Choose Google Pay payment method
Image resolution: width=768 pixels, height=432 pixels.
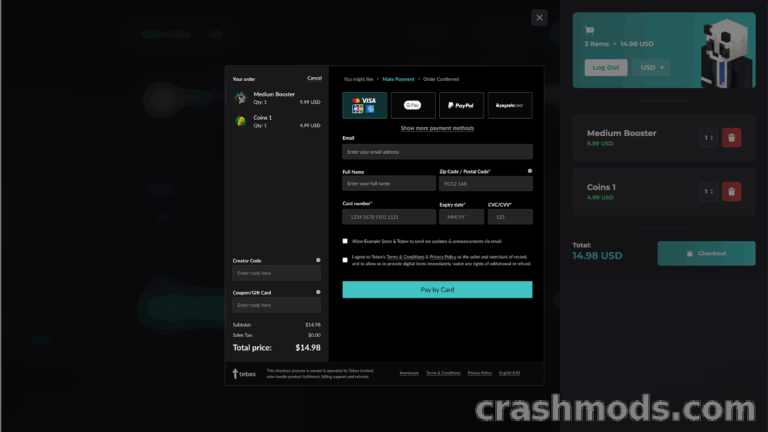coord(413,105)
